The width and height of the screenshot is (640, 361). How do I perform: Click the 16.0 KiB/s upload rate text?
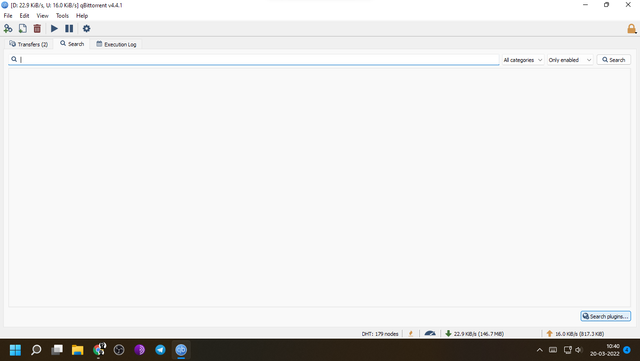click(579, 334)
